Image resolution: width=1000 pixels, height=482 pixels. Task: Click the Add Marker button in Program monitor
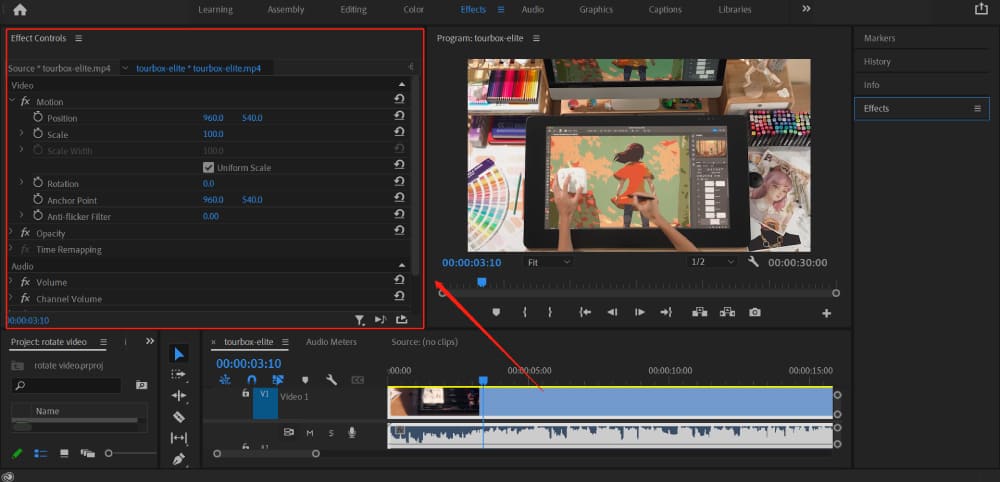click(496, 313)
